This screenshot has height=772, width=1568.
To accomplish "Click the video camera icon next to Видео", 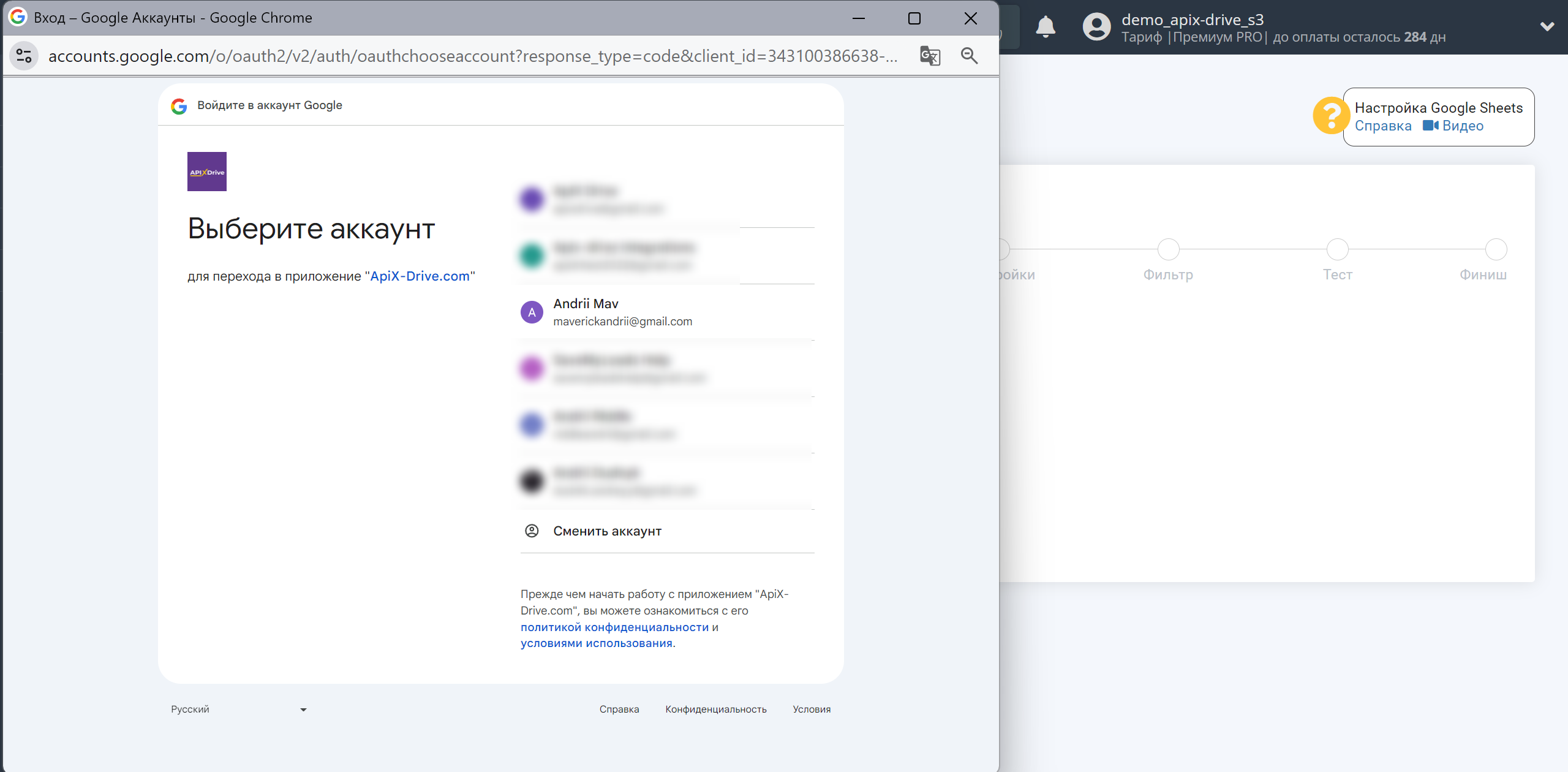I will click(1430, 126).
